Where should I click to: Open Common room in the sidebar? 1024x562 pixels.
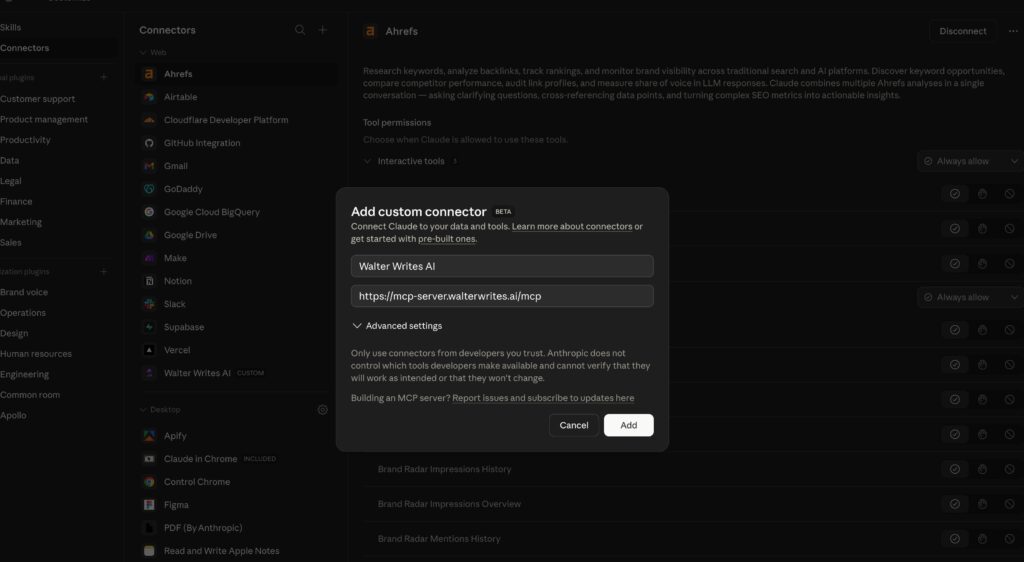(x=30, y=395)
